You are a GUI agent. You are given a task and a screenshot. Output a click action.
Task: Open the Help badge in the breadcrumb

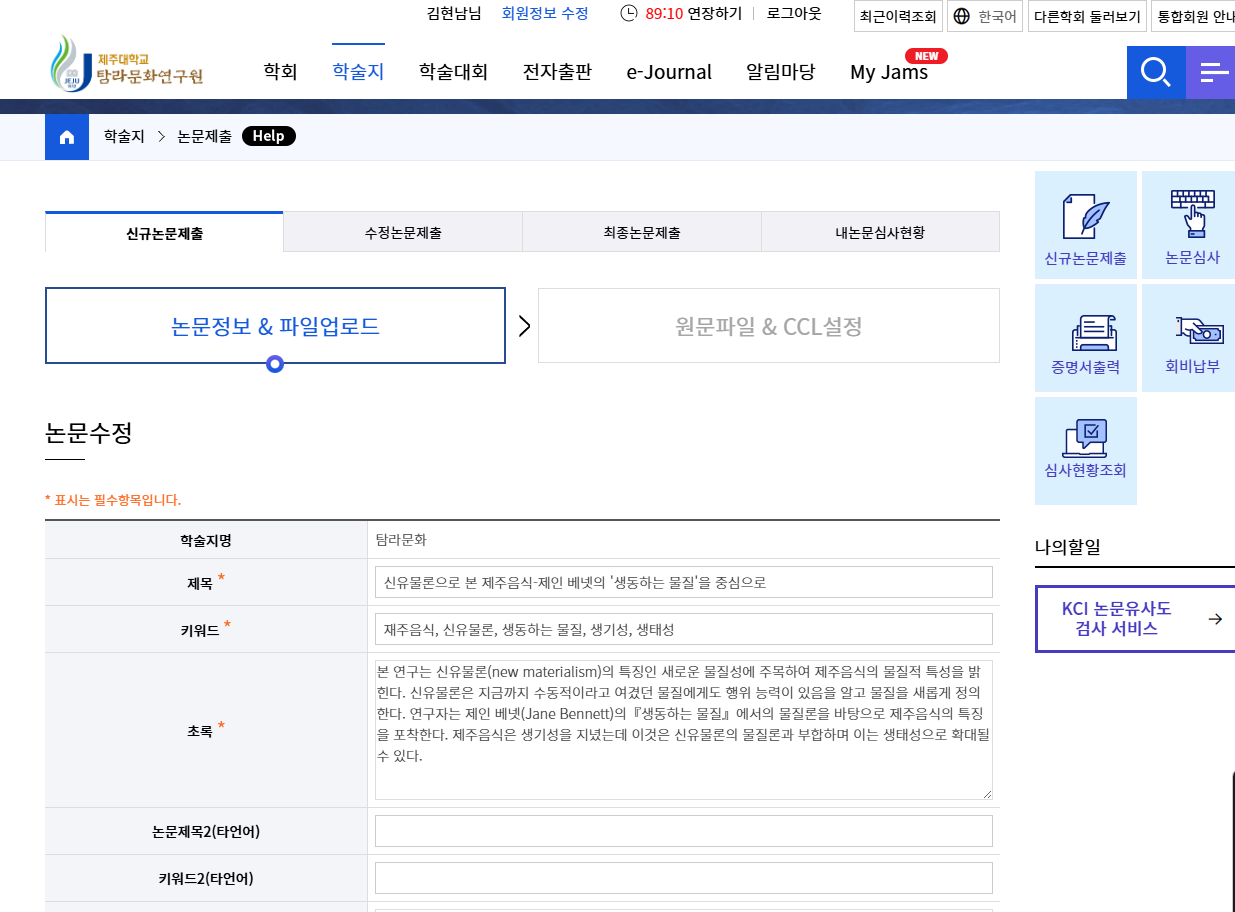click(x=268, y=136)
